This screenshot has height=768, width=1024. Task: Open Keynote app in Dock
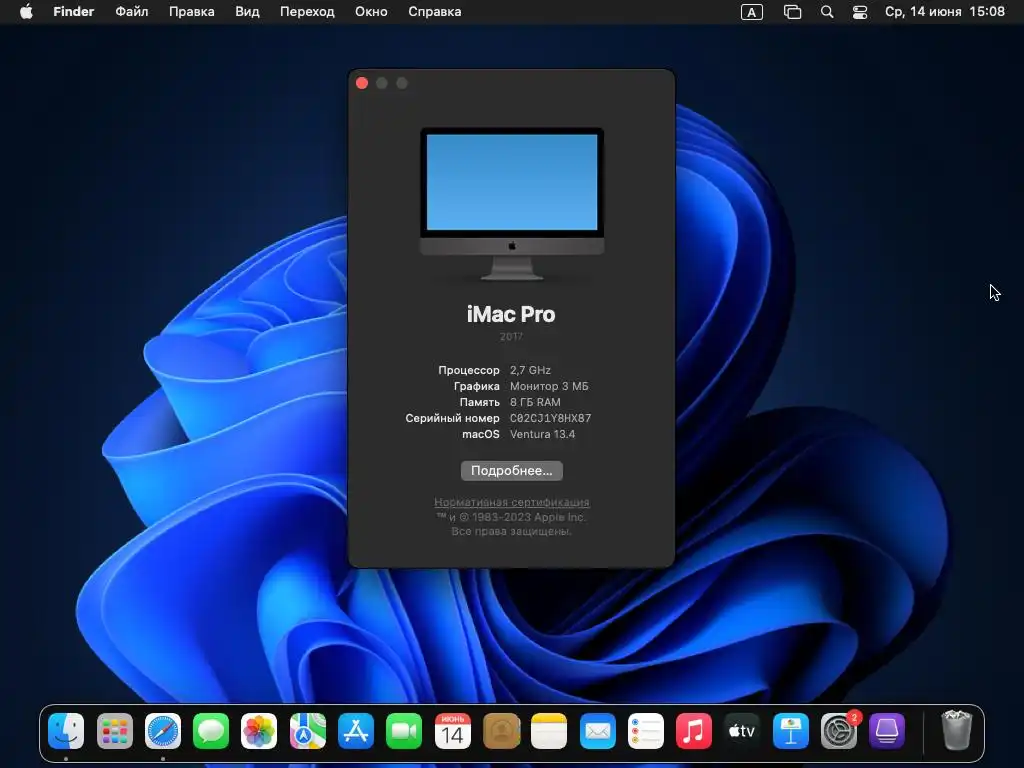point(790,731)
